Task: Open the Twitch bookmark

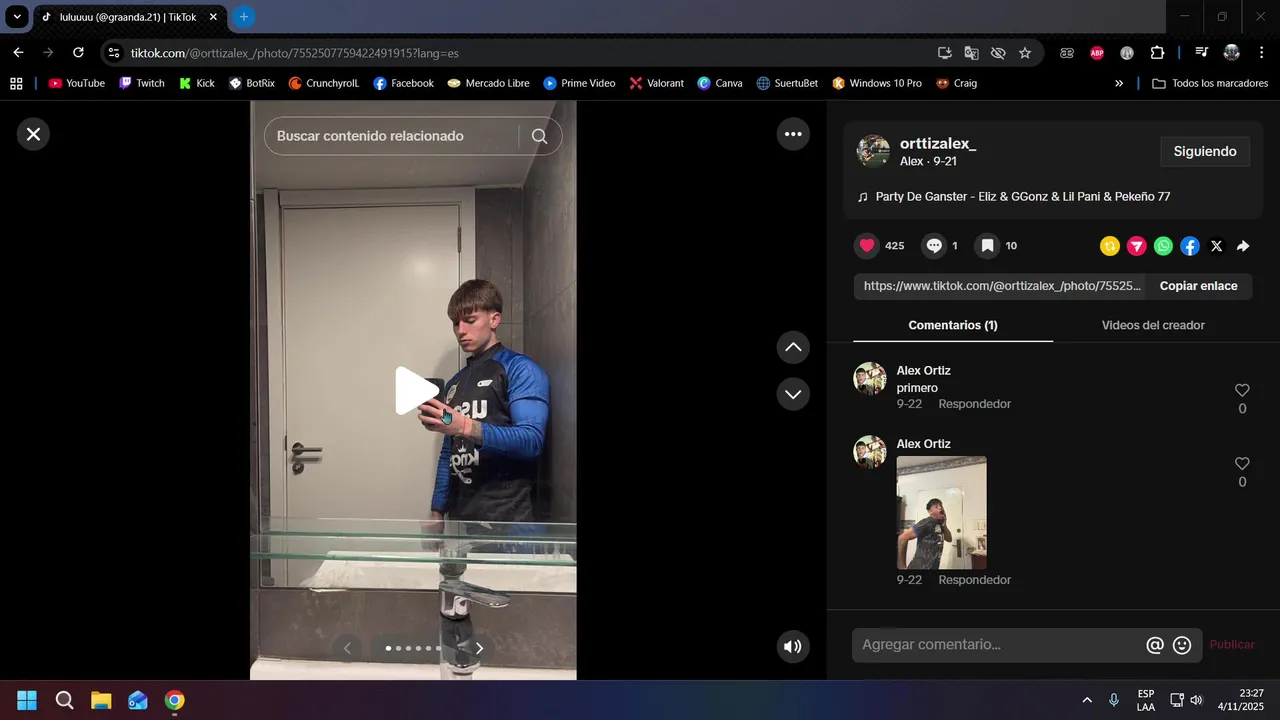Action: tap(141, 83)
